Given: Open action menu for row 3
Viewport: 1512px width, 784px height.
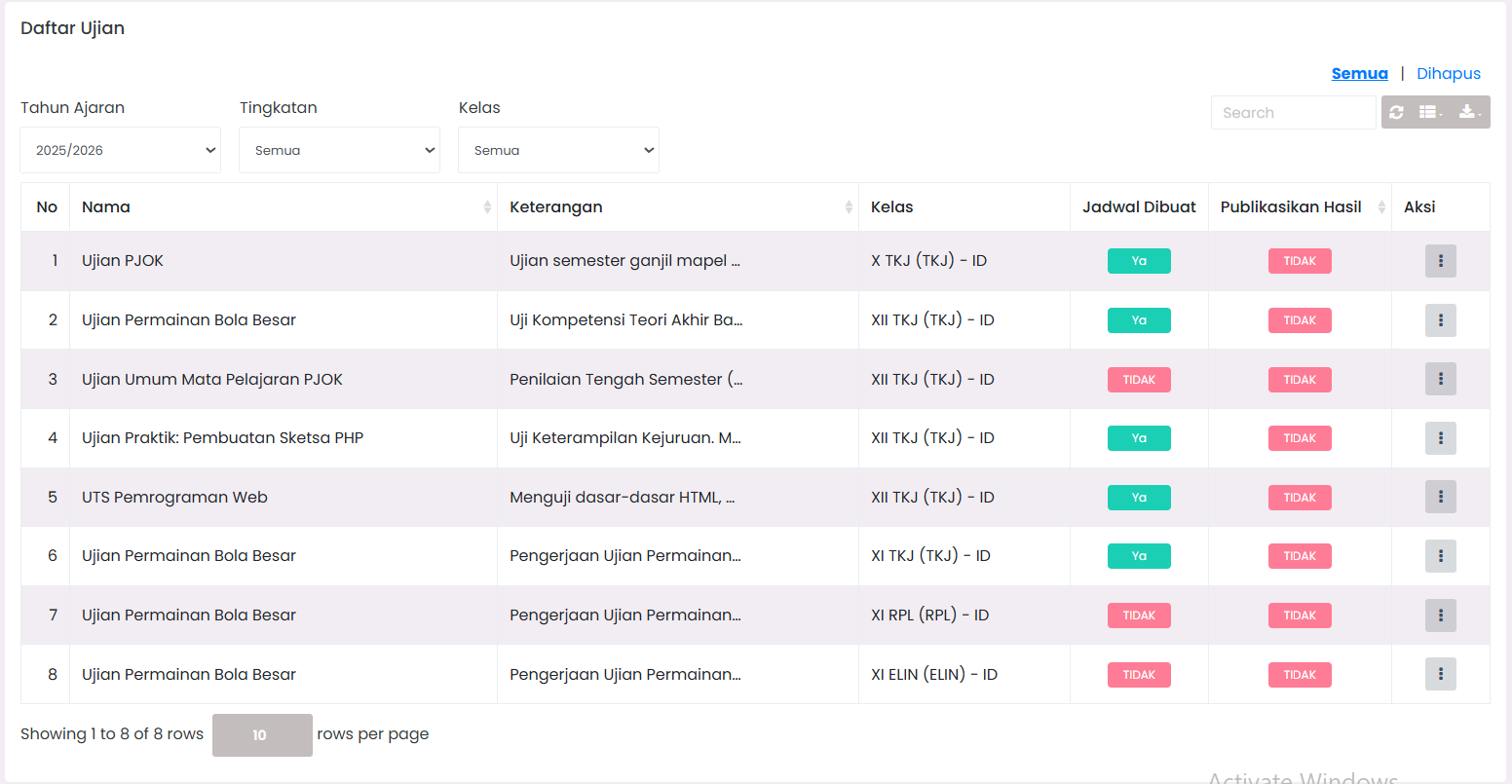Looking at the screenshot, I should point(1440,379).
